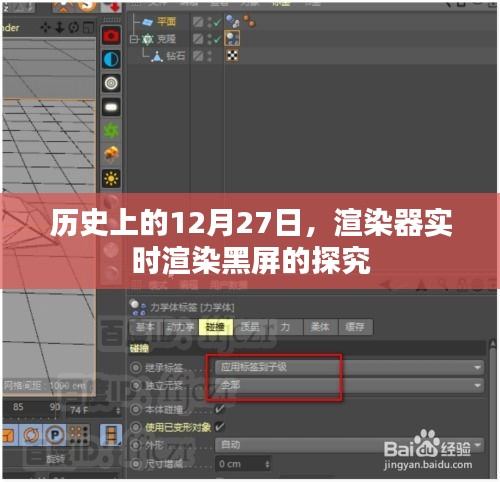Click the red camera render icon
Image resolution: width=500 pixels, height=482 pixels.
coord(111,35)
